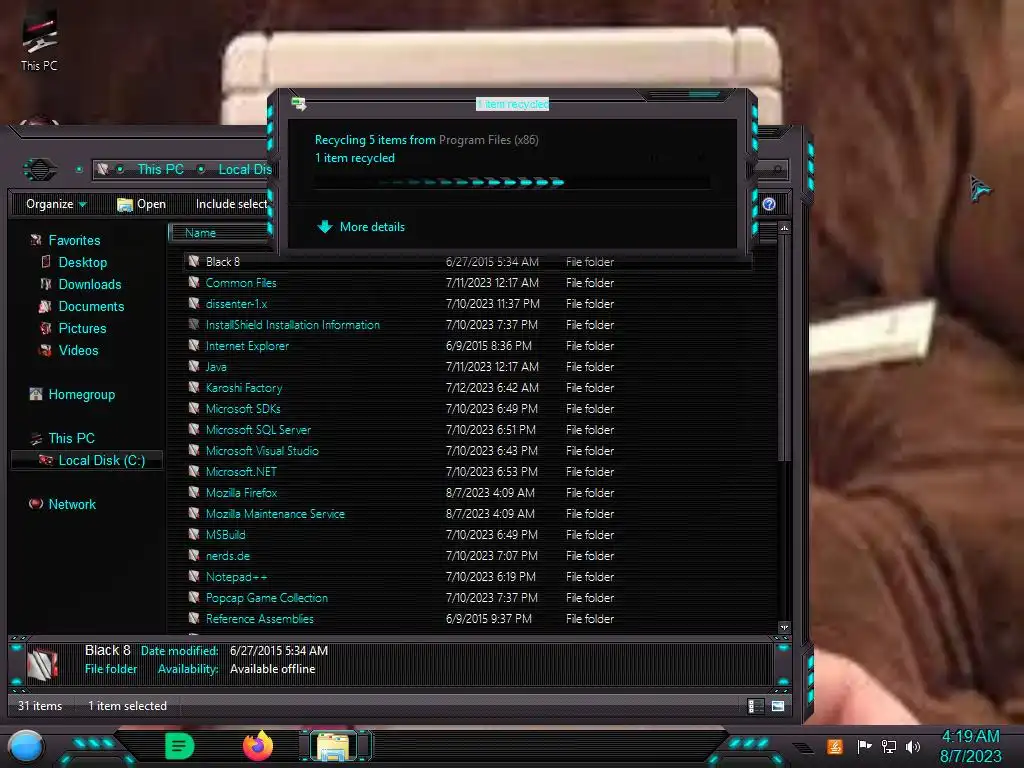Click the Open toolbar button

pyautogui.click(x=142, y=204)
